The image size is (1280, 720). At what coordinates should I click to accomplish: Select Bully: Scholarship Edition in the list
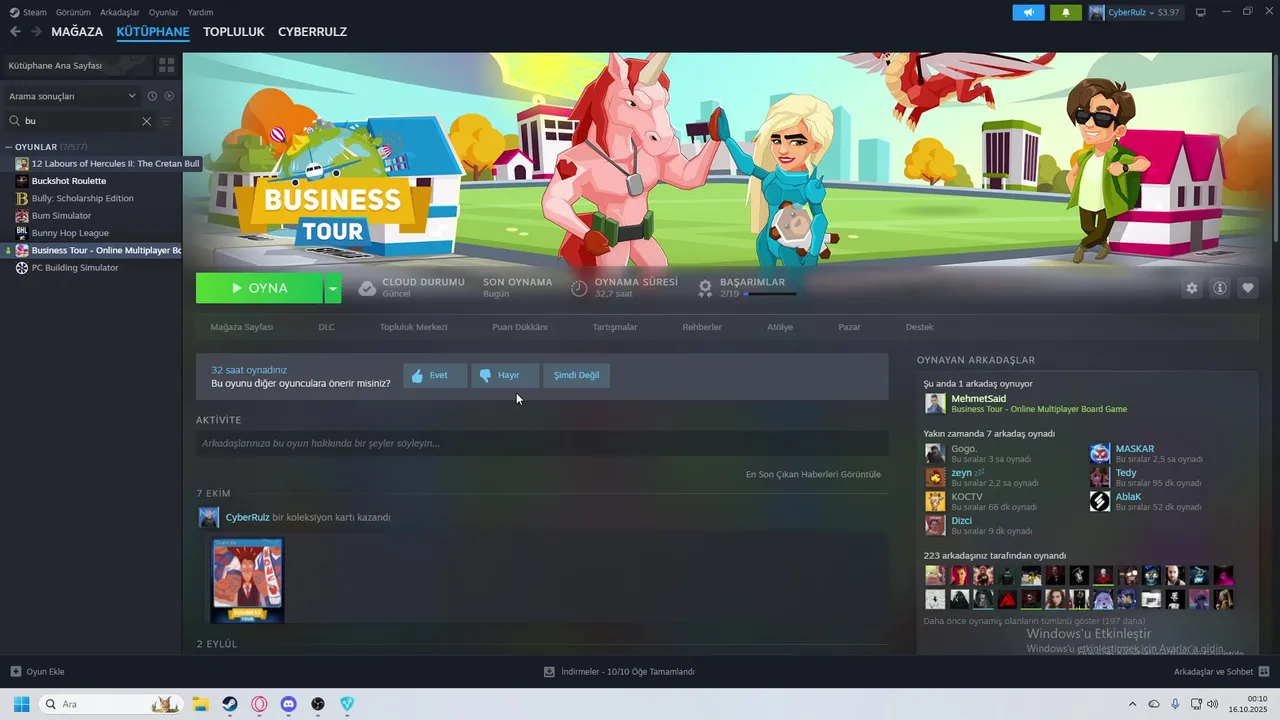pos(82,198)
